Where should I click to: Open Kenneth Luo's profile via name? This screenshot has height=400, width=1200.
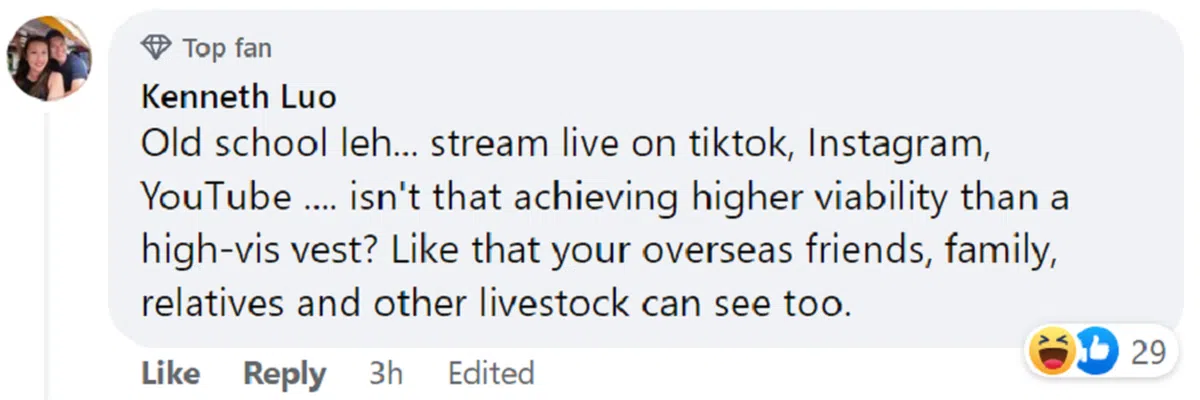tap(238, 97)
